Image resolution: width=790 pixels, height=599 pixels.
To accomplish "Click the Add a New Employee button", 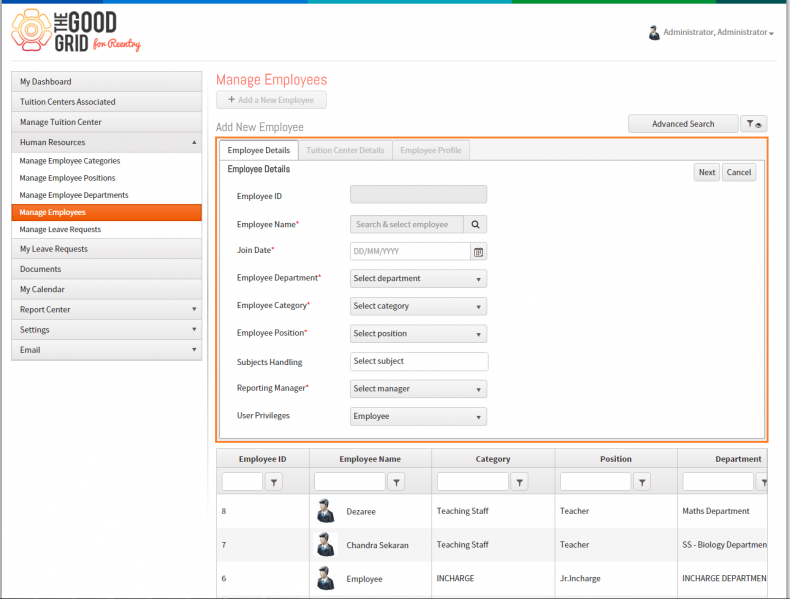I will pyautogui.click(x=271, y=100).
